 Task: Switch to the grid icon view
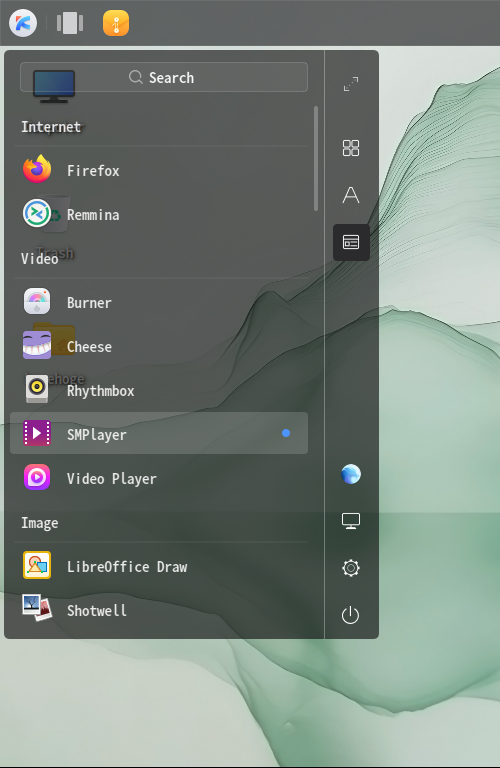pyautogui.click(x=351, y=147)
